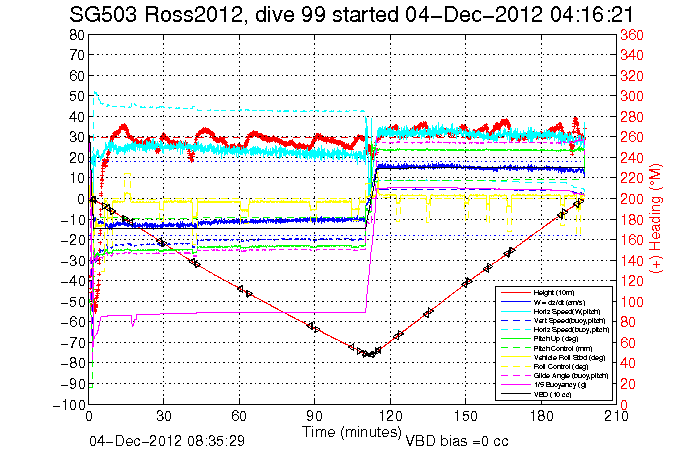Select 'Horiz Speed(W,pitch)' legend entry
This screenshot has width=681, height=454.
[x=566, y=312]
